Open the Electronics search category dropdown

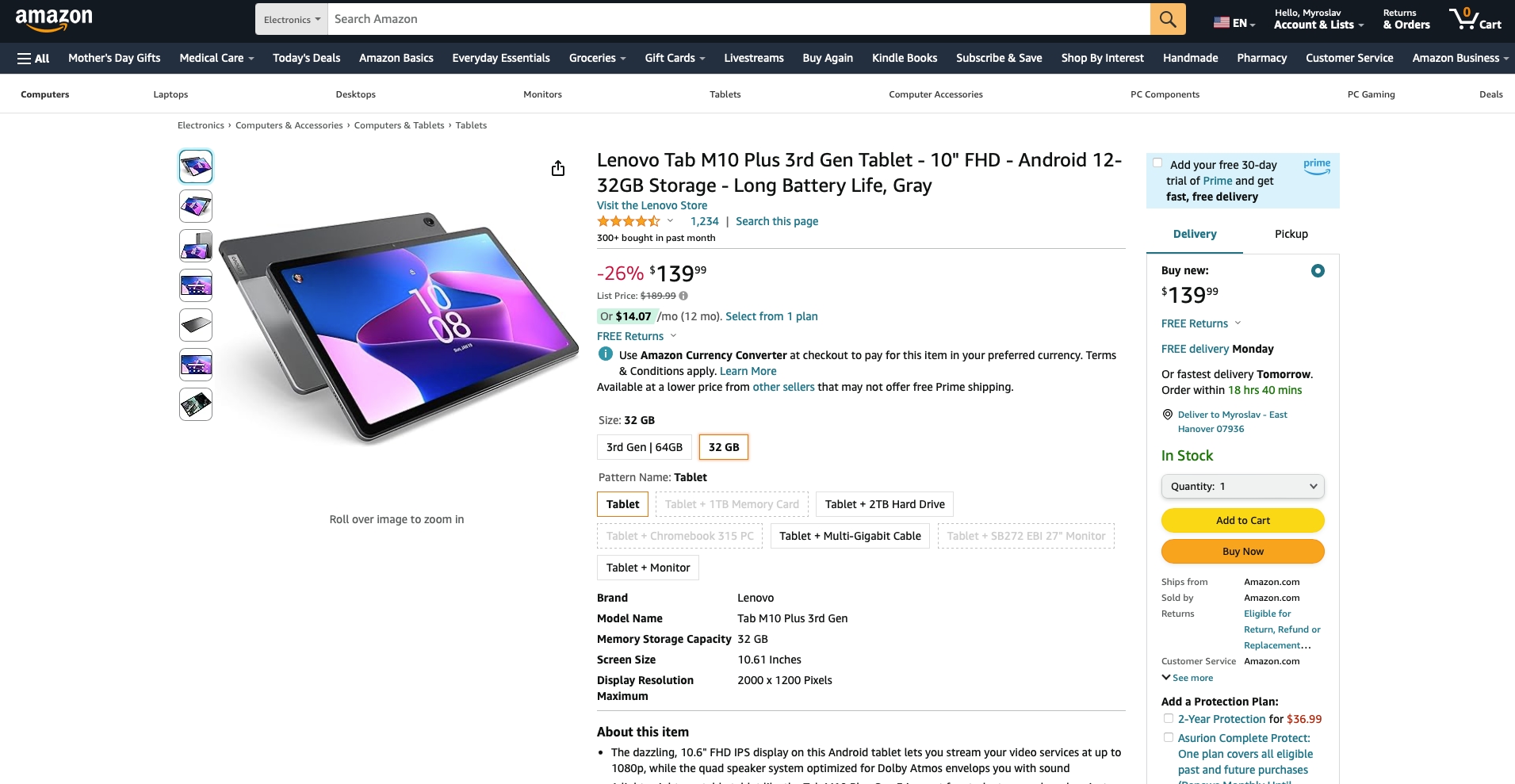[x=292, y=19]
